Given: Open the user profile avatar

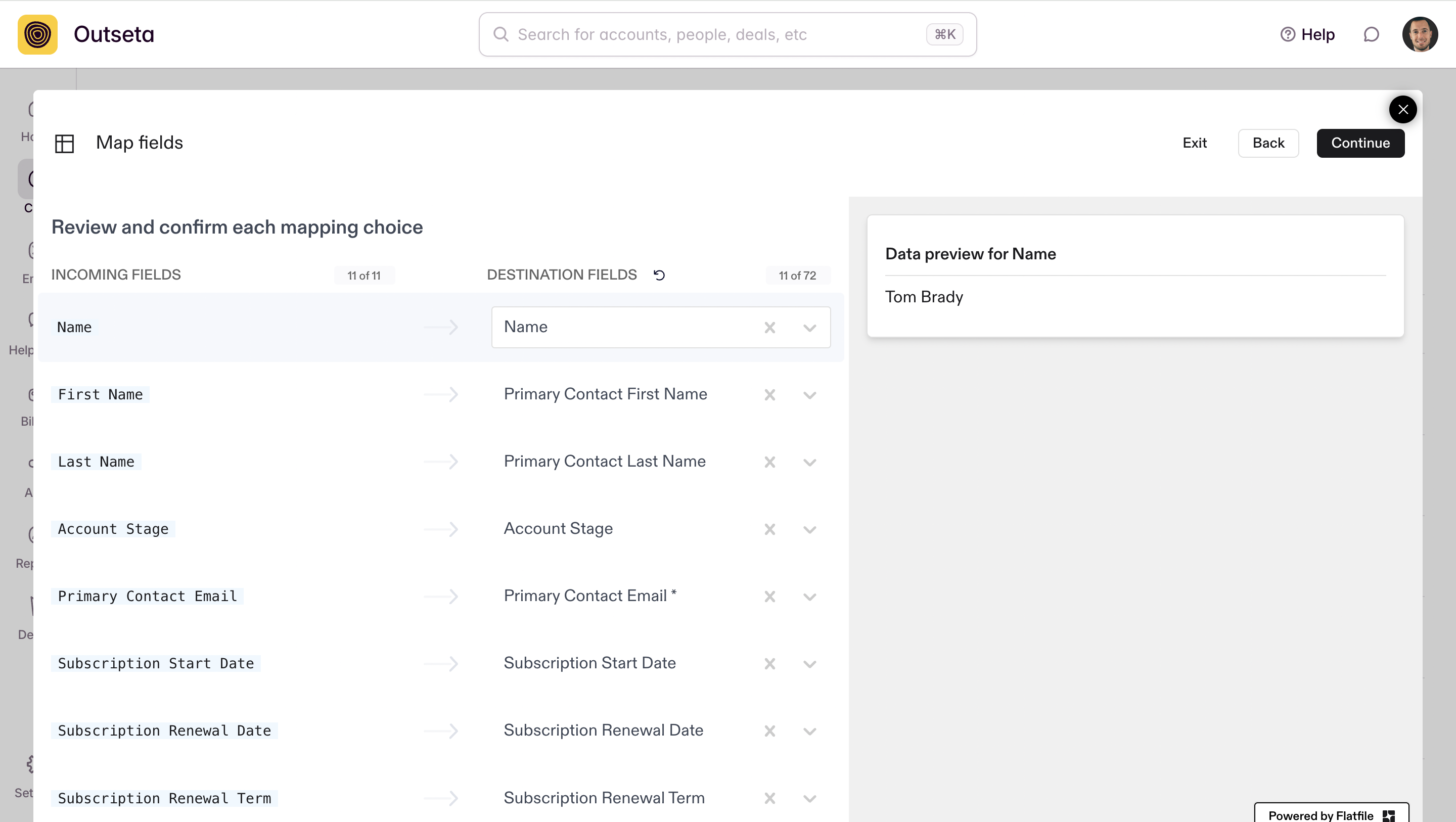Looking at the screenshot, I should (x=1419, y=34).
